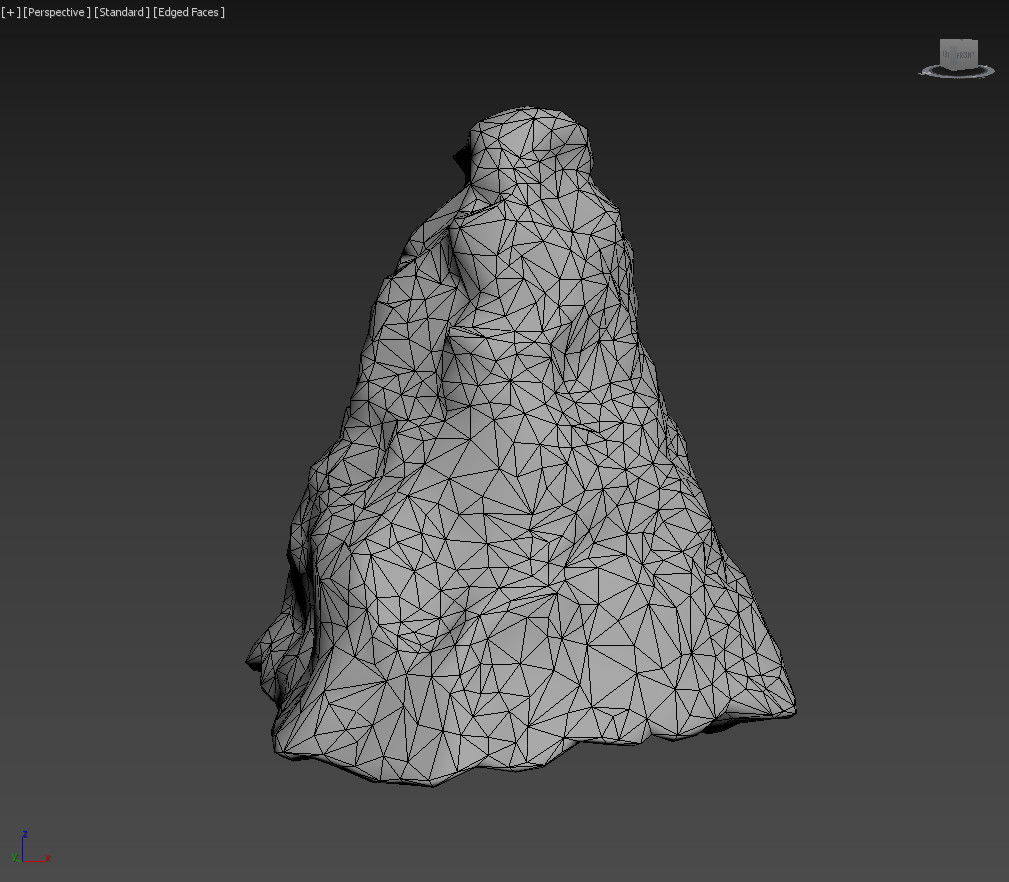Open the [Standard] shading style dropdown
Image resolution: width=1009 pixels, height=882 pixels.
click(x=121, y=12)
